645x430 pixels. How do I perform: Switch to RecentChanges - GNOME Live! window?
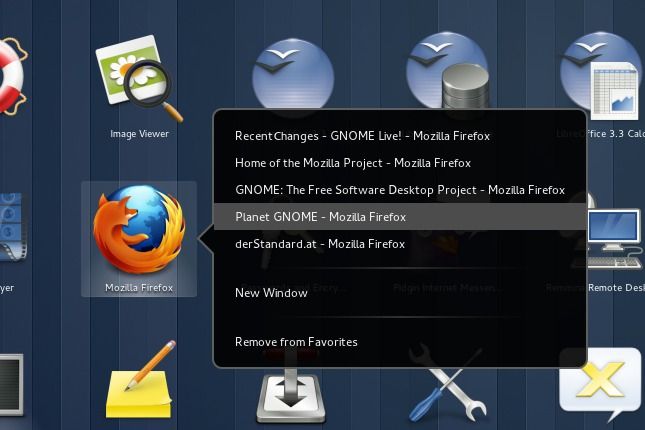[362, 136]
